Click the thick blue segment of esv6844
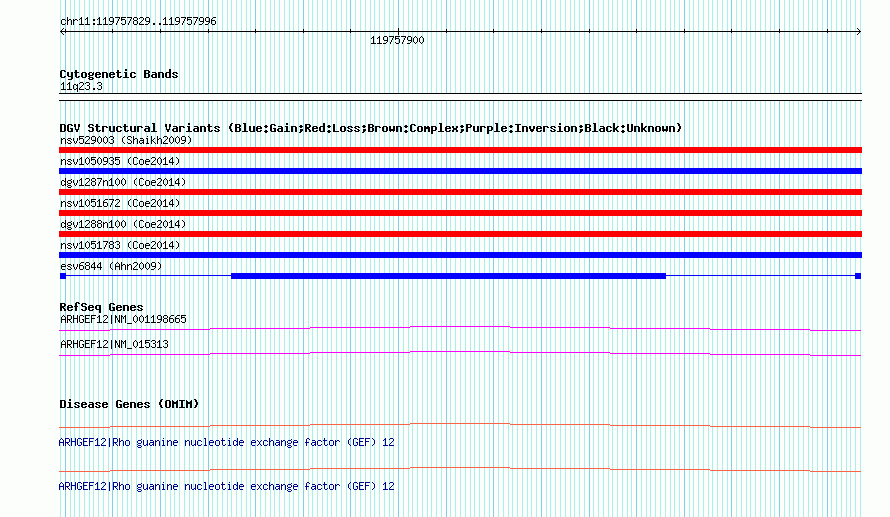The image size is (890, 517). pyautogui.click(x=448, y=276)
